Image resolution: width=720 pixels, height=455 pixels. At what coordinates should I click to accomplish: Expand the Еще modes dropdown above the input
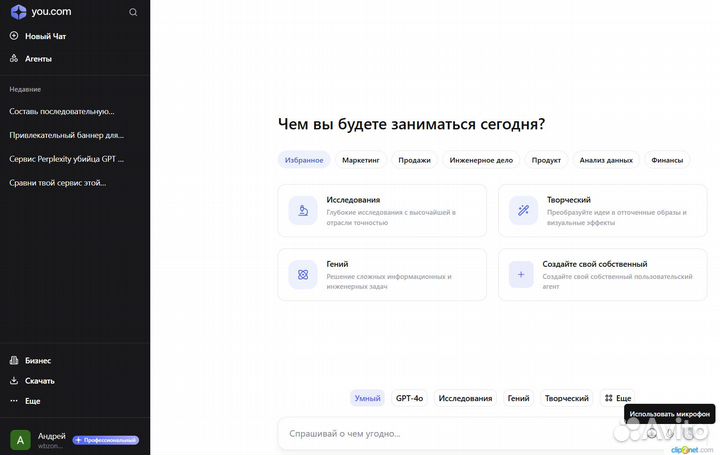618,398
